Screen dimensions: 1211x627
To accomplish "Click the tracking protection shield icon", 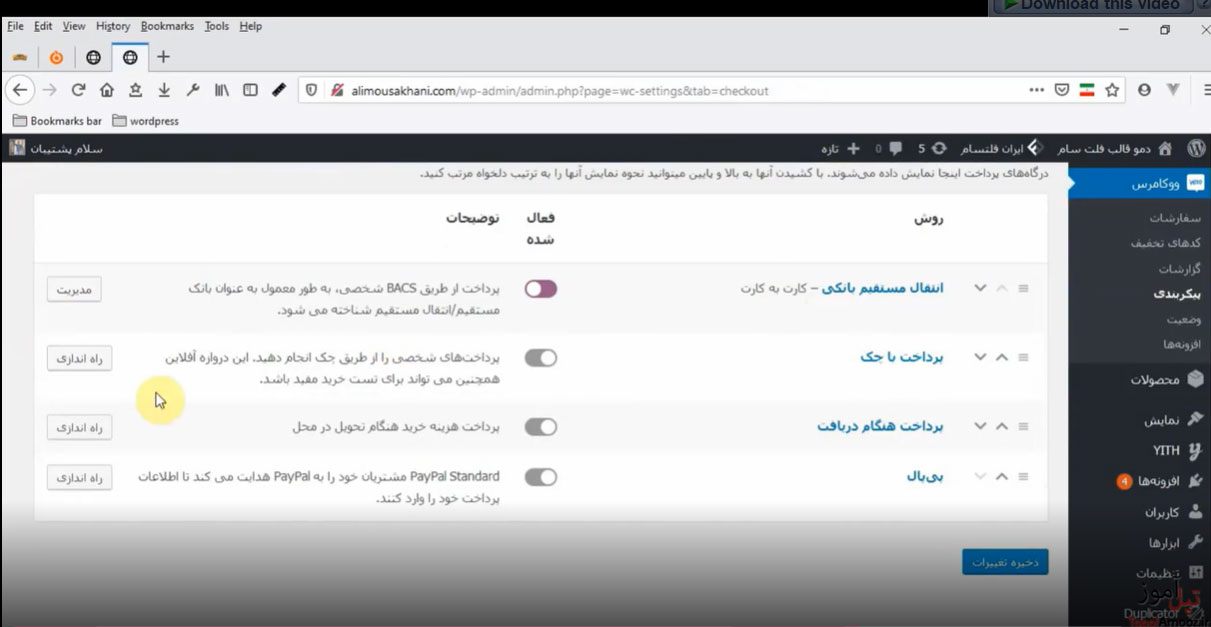I will (311, 90).
